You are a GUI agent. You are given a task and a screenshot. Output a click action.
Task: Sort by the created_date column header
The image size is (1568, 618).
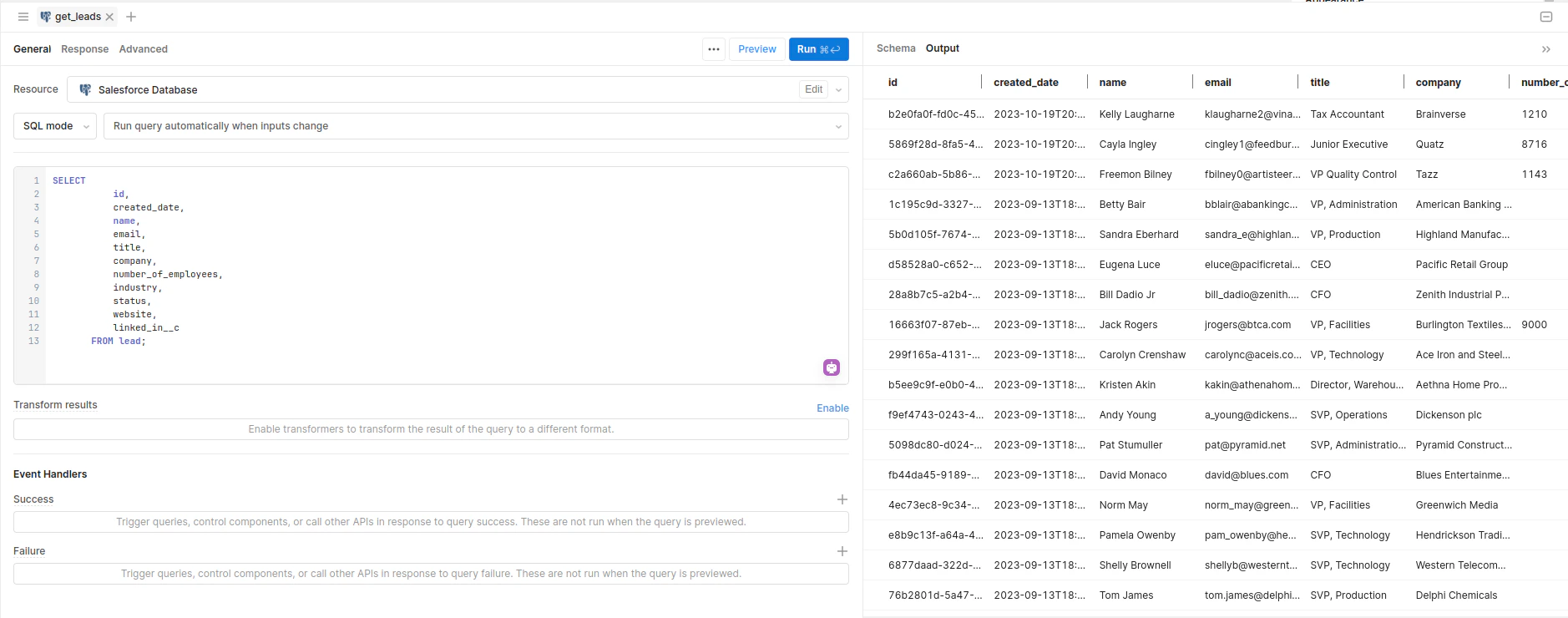(1026, 83)
